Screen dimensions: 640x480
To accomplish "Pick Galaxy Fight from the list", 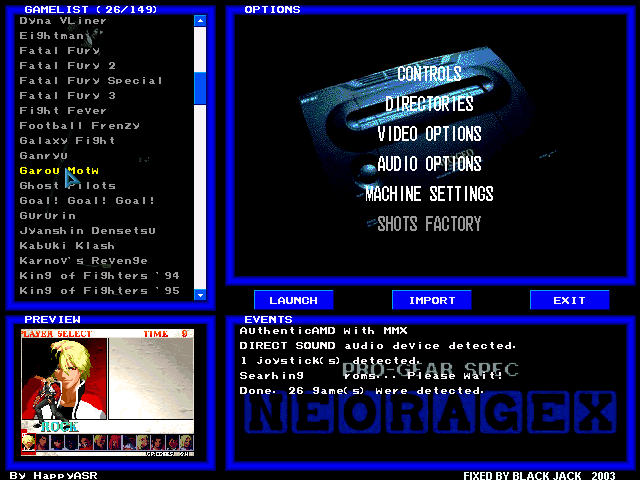I will [x=67, y=140].
